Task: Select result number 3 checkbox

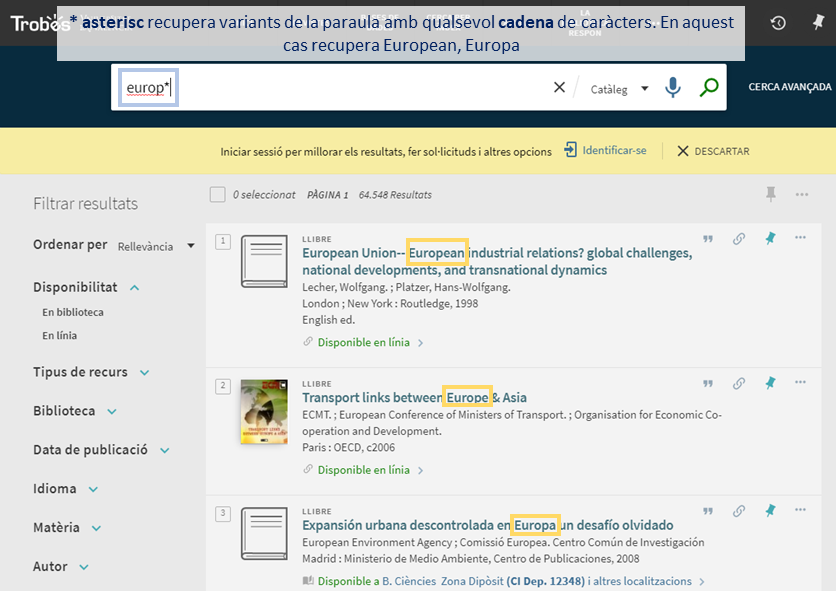Action: (223, 514)
